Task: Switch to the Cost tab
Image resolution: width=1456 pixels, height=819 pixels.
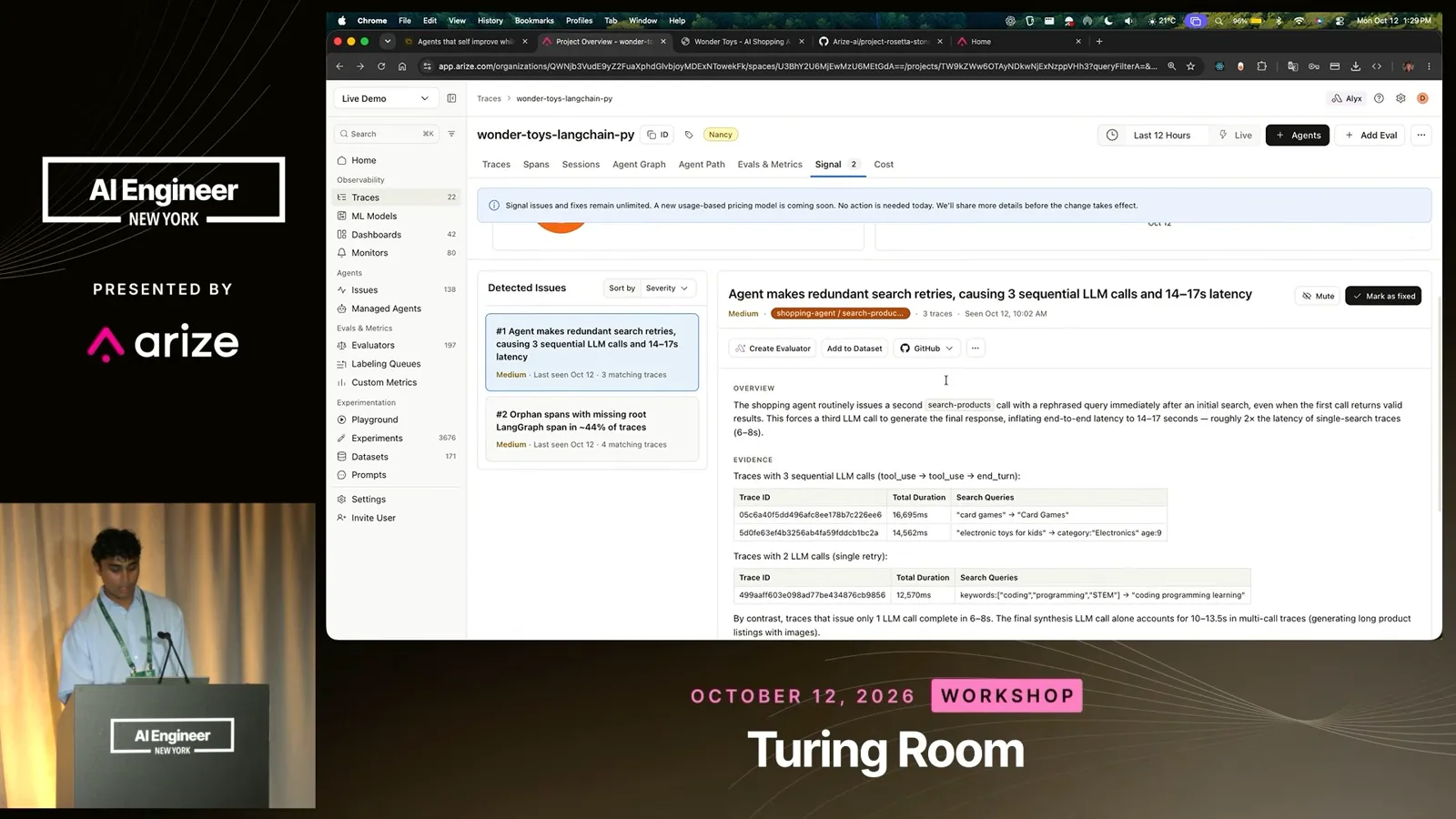Action: 884,165
